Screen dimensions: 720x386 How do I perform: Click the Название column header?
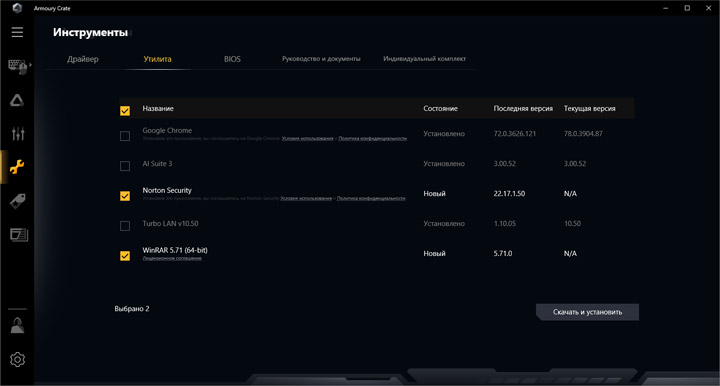158,108
